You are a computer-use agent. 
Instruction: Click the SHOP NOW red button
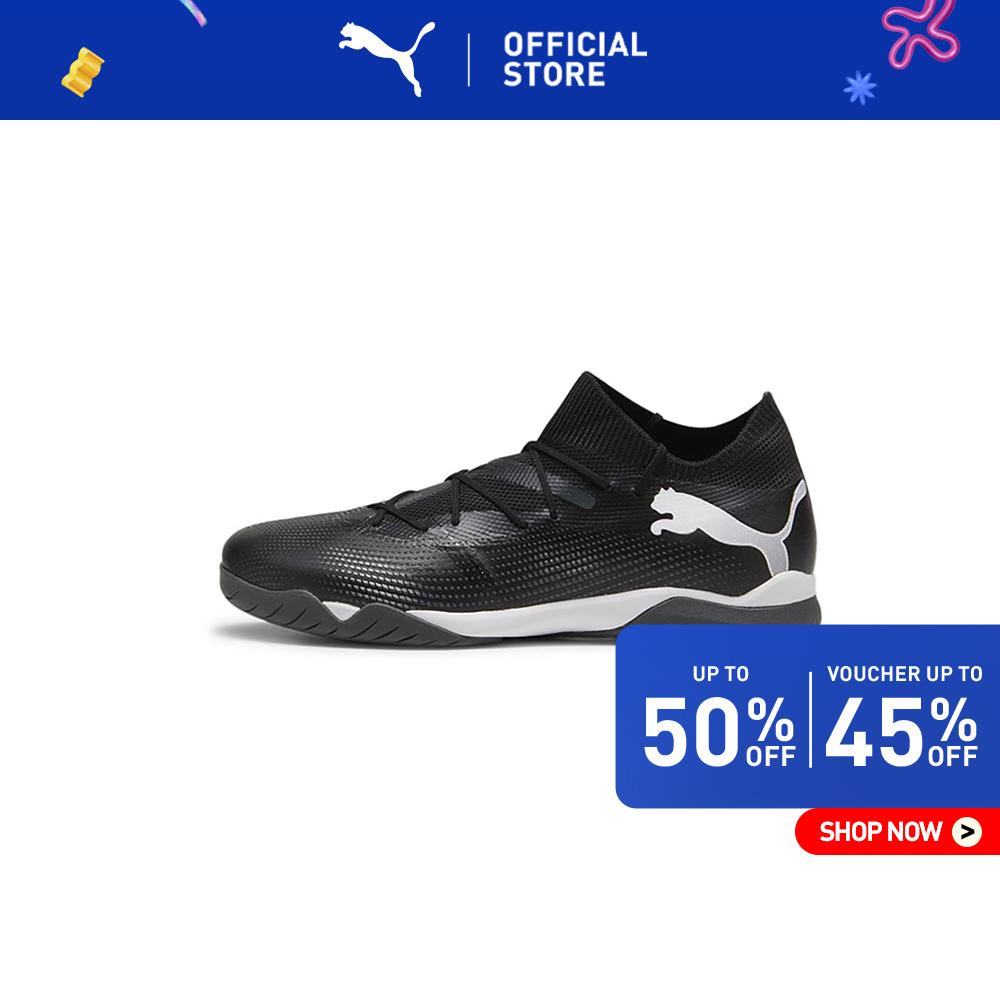click(x=897, y=831)
